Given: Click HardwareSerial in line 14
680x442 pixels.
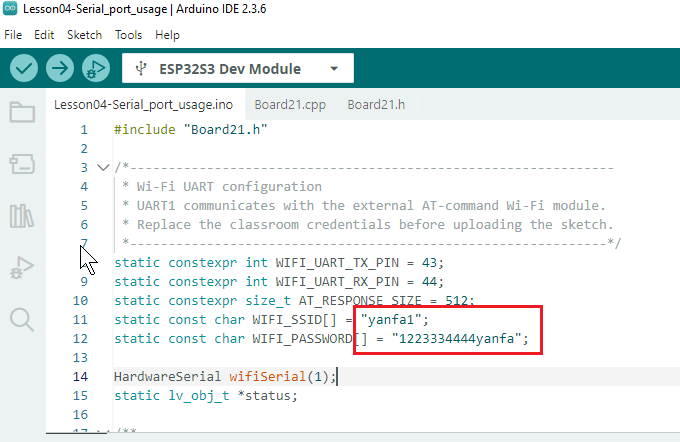Looking at the screenshot, I should click(167, 376).
